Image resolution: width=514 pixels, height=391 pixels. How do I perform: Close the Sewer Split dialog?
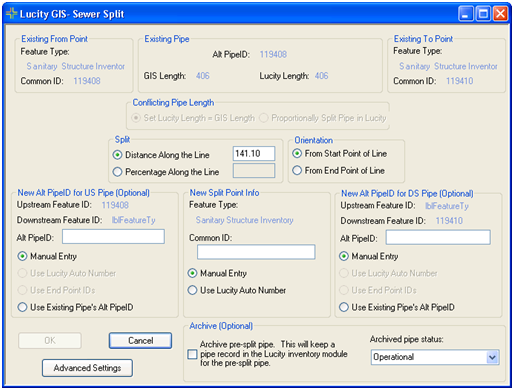click(500, 14)
